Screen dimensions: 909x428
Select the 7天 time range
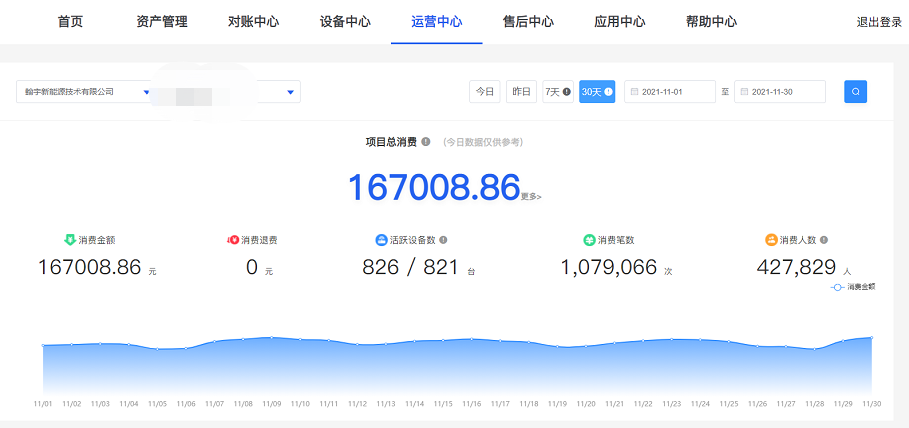click(557, 91)
